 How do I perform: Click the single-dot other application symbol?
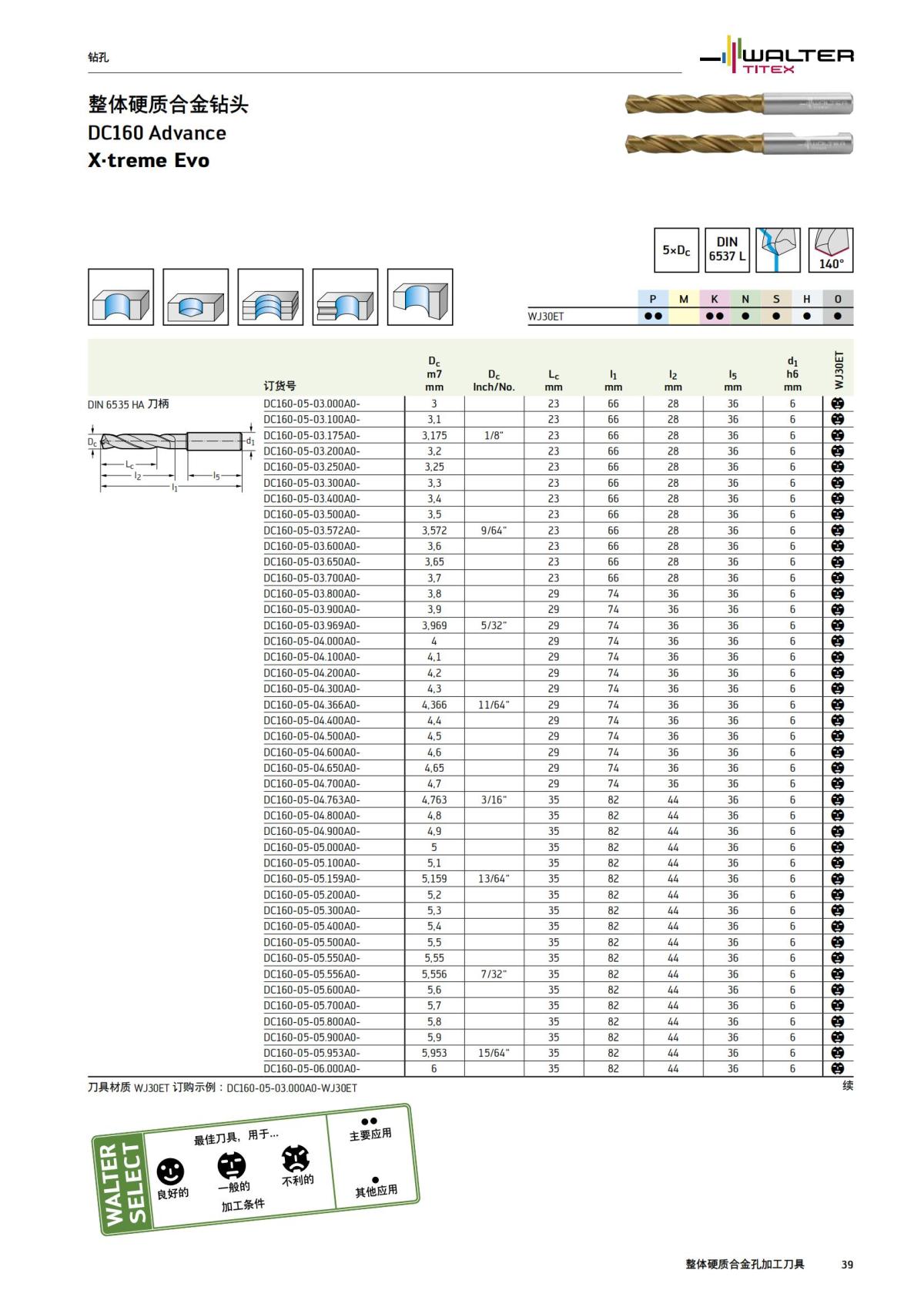tap(375, 1180)
